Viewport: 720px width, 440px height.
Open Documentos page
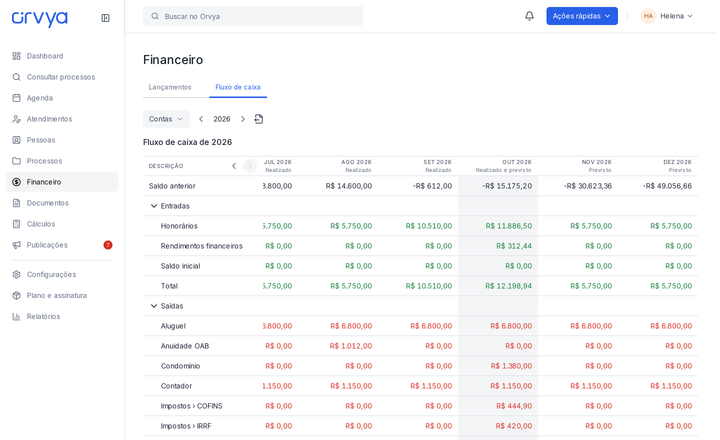62,203
